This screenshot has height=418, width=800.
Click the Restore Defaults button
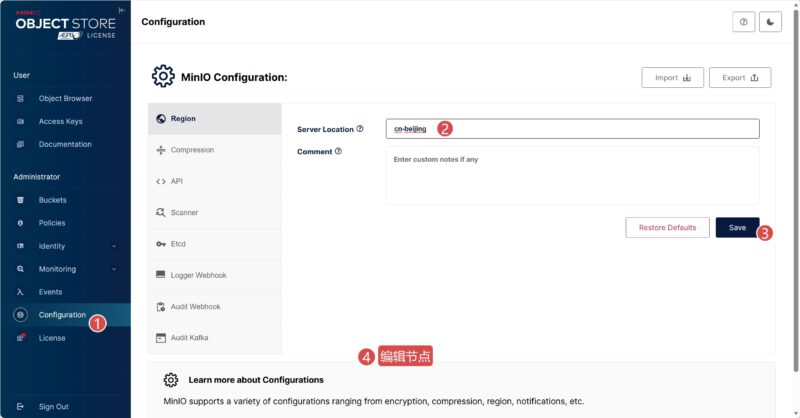click(x=667, y=228)
